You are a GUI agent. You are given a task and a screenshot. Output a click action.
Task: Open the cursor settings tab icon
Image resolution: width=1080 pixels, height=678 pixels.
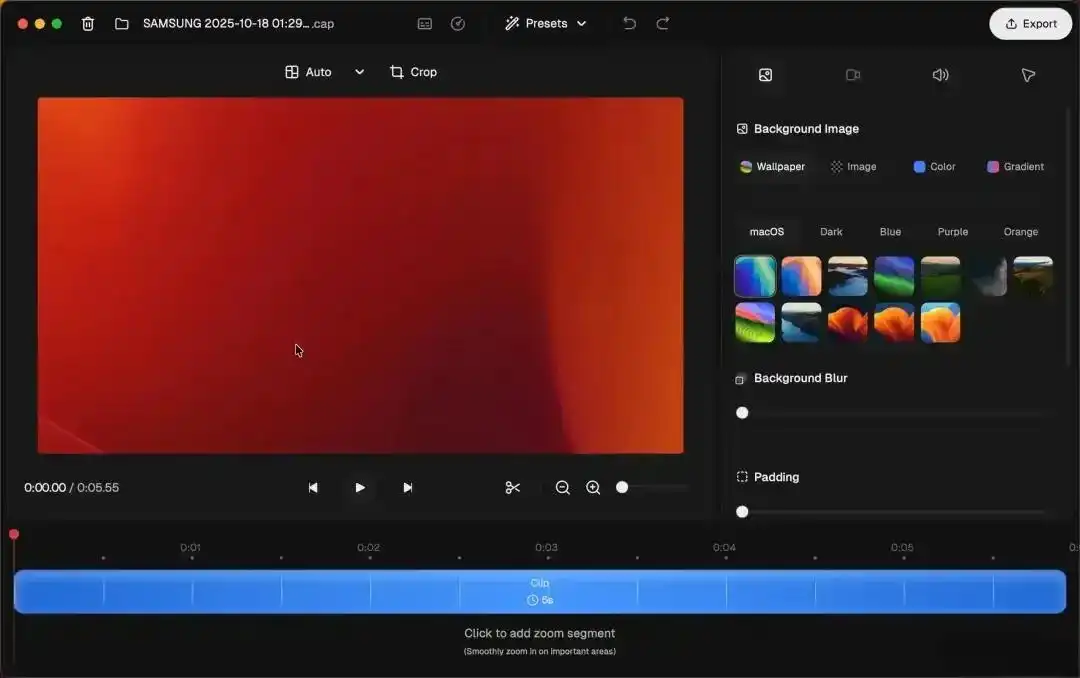coord(1028,75)
